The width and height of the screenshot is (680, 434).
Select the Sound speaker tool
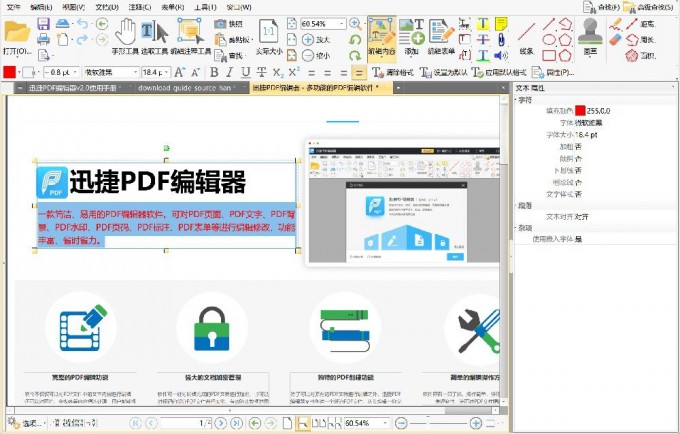tap(501, 55)
